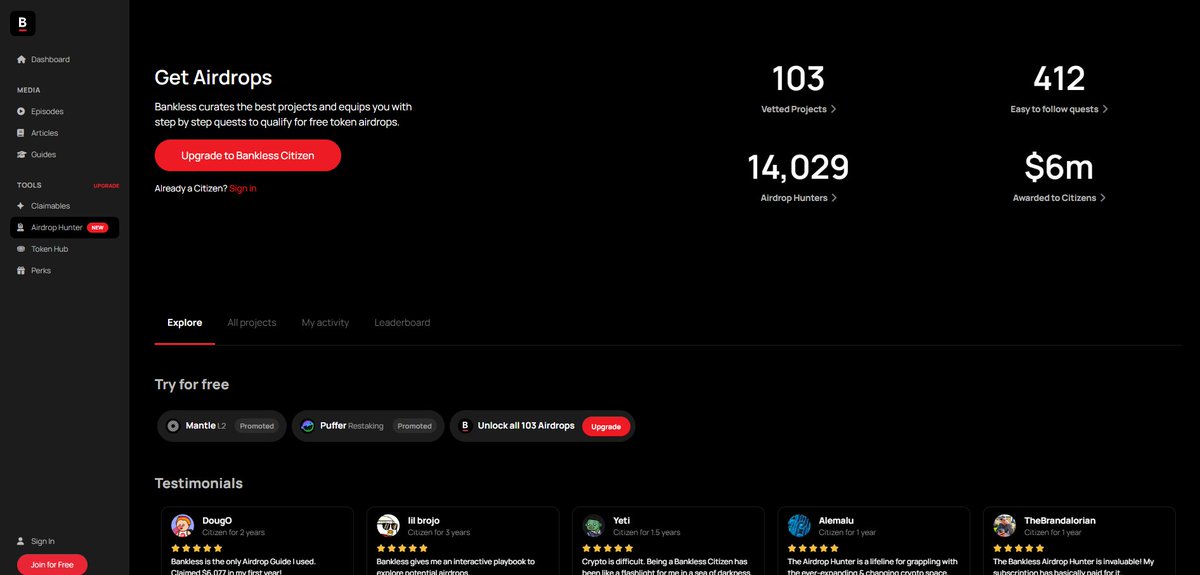Click the Bankless B icon in Unlock chip
The width and height of the screenshot is (1200, 575).
pos(464,426)
